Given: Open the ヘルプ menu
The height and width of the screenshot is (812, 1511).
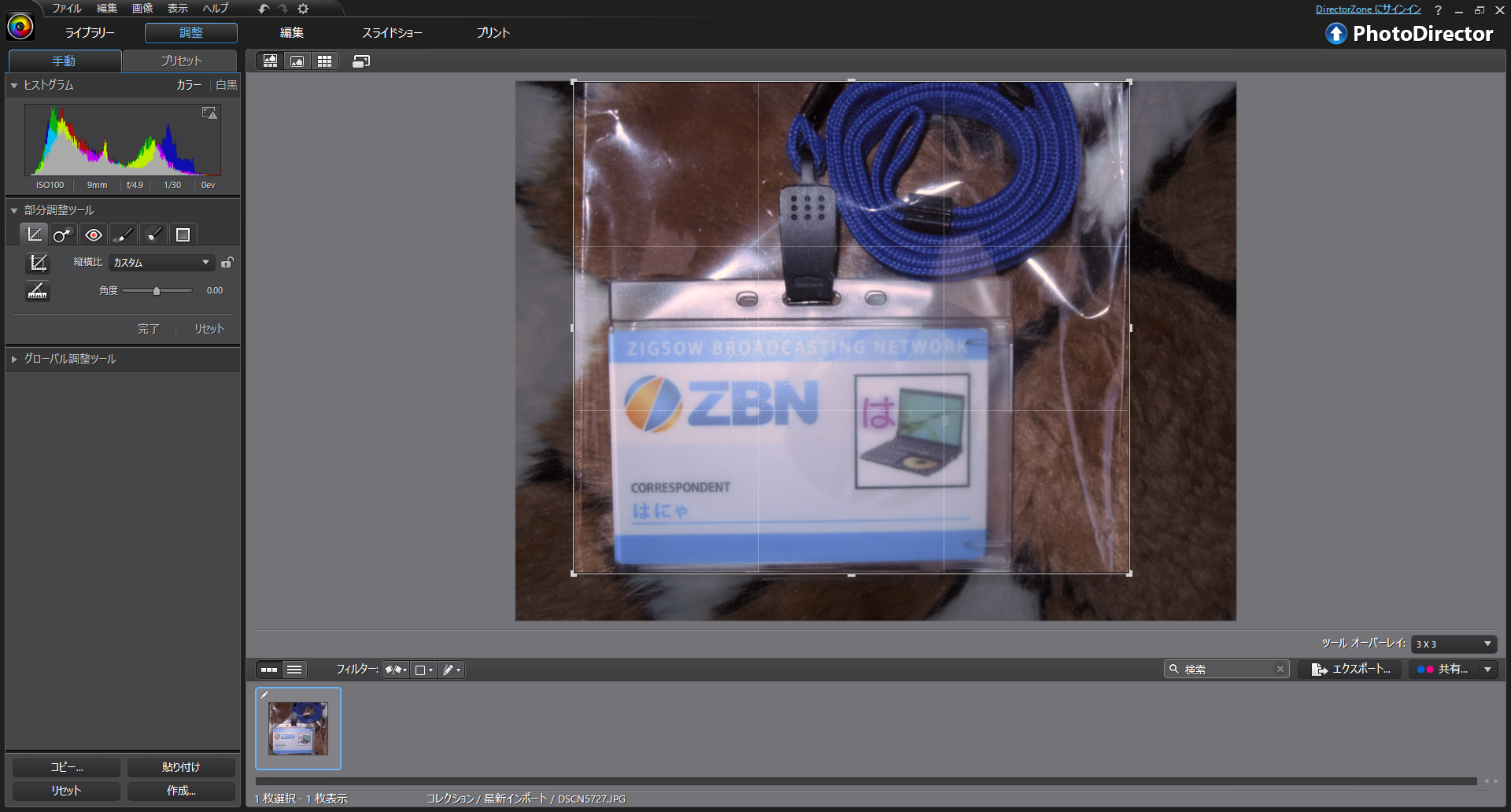Looking at the screenshot, I should click(x=216, y=9).
